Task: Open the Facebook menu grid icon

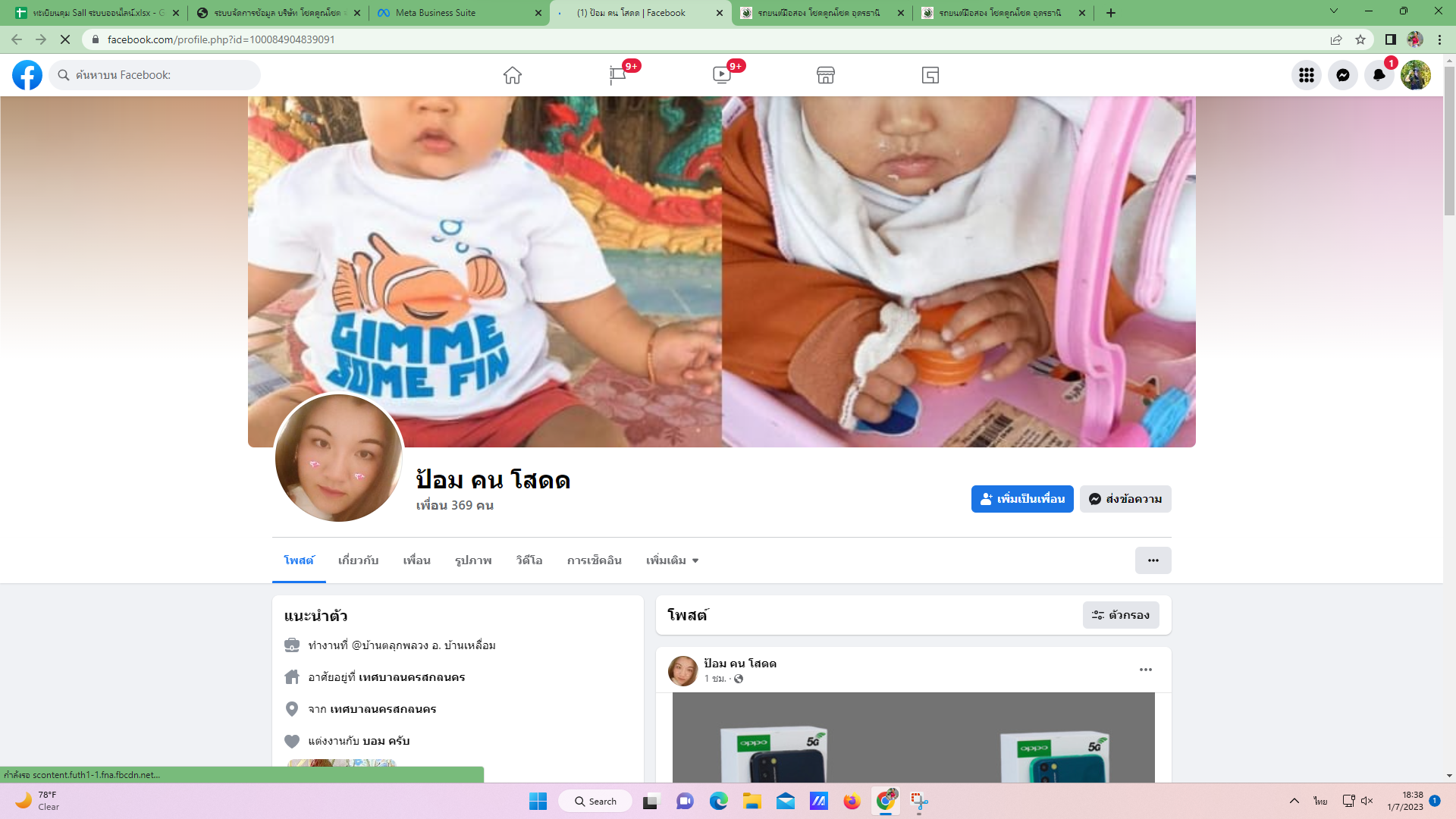Action: (1306, 75)
